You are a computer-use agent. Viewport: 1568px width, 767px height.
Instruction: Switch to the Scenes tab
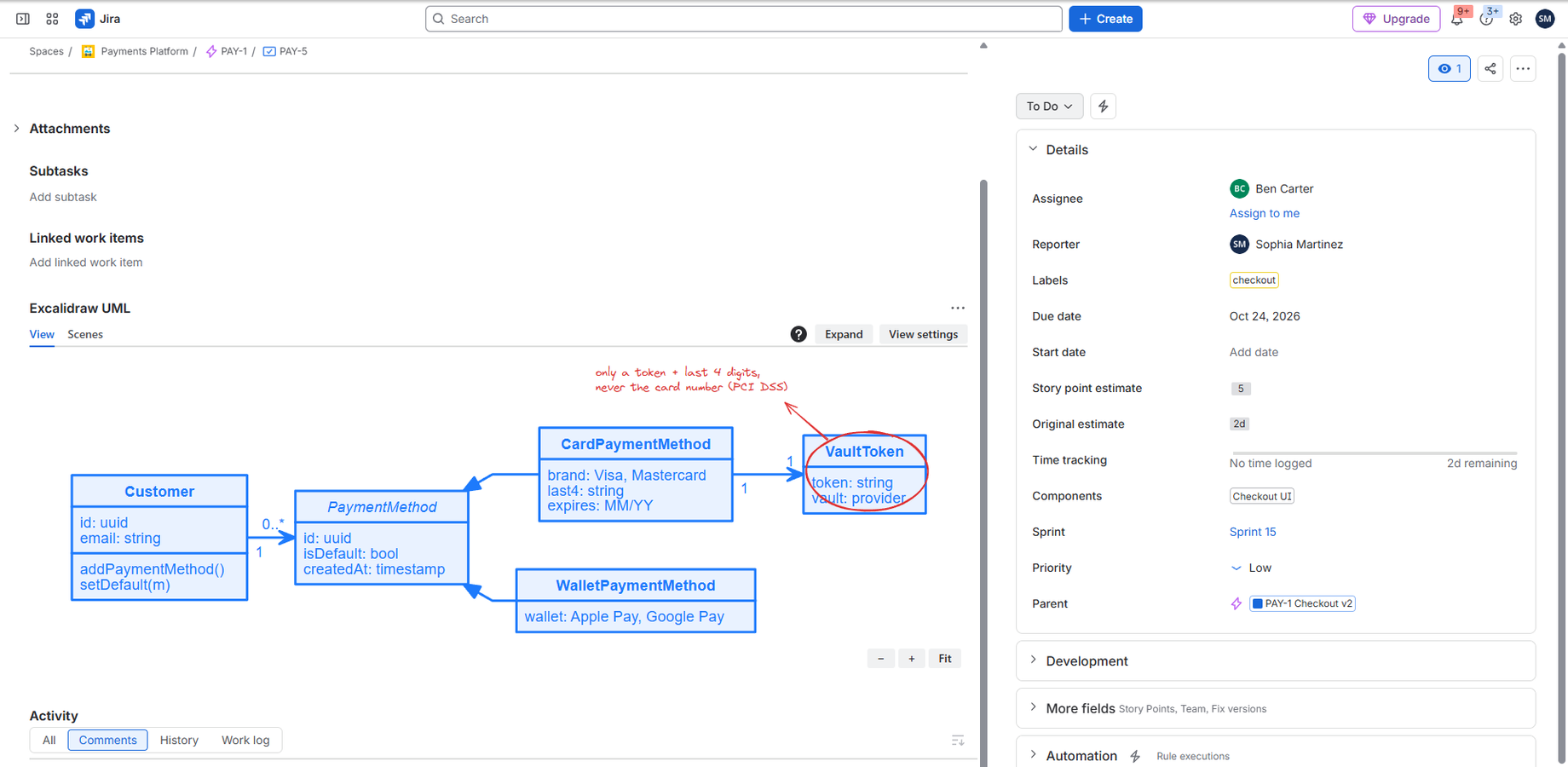[x=85, y=334]
